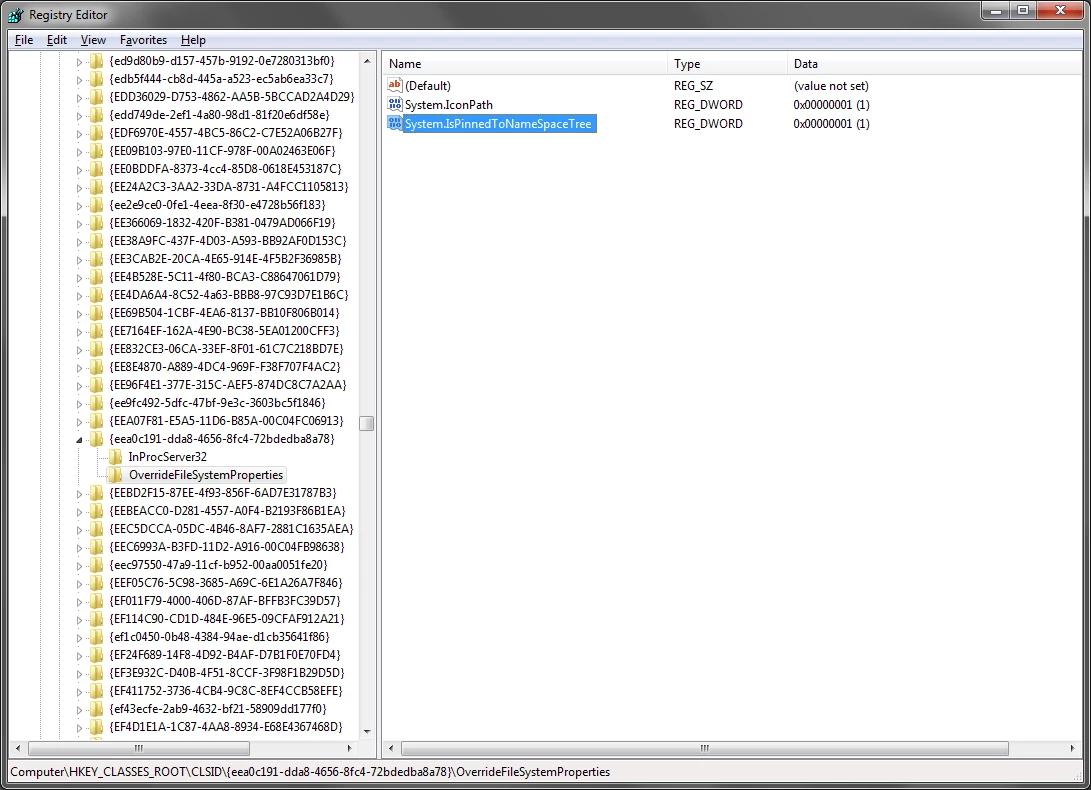Image resolution: width=1091 pixels, height=790 pixels.
Task: Sort values by Data column header
Action: (x=934, y=63)
